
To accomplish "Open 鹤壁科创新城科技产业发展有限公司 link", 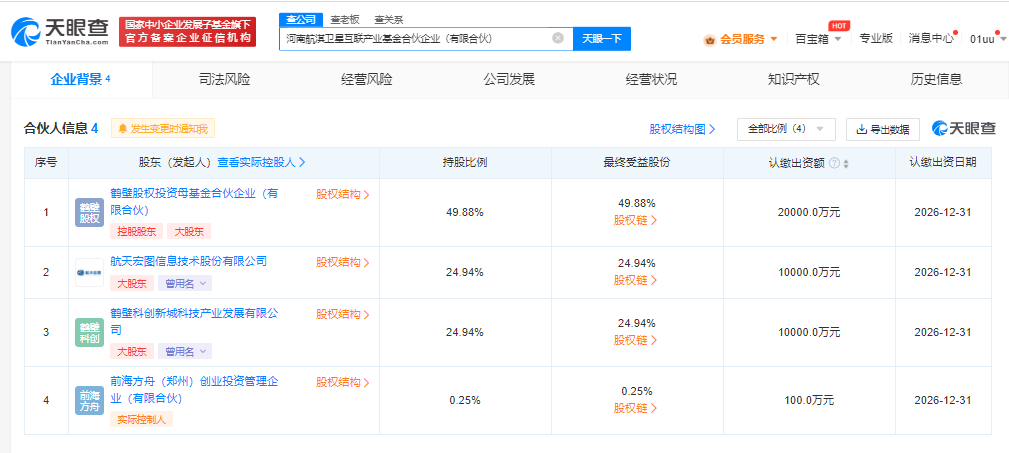I will 194,321.
